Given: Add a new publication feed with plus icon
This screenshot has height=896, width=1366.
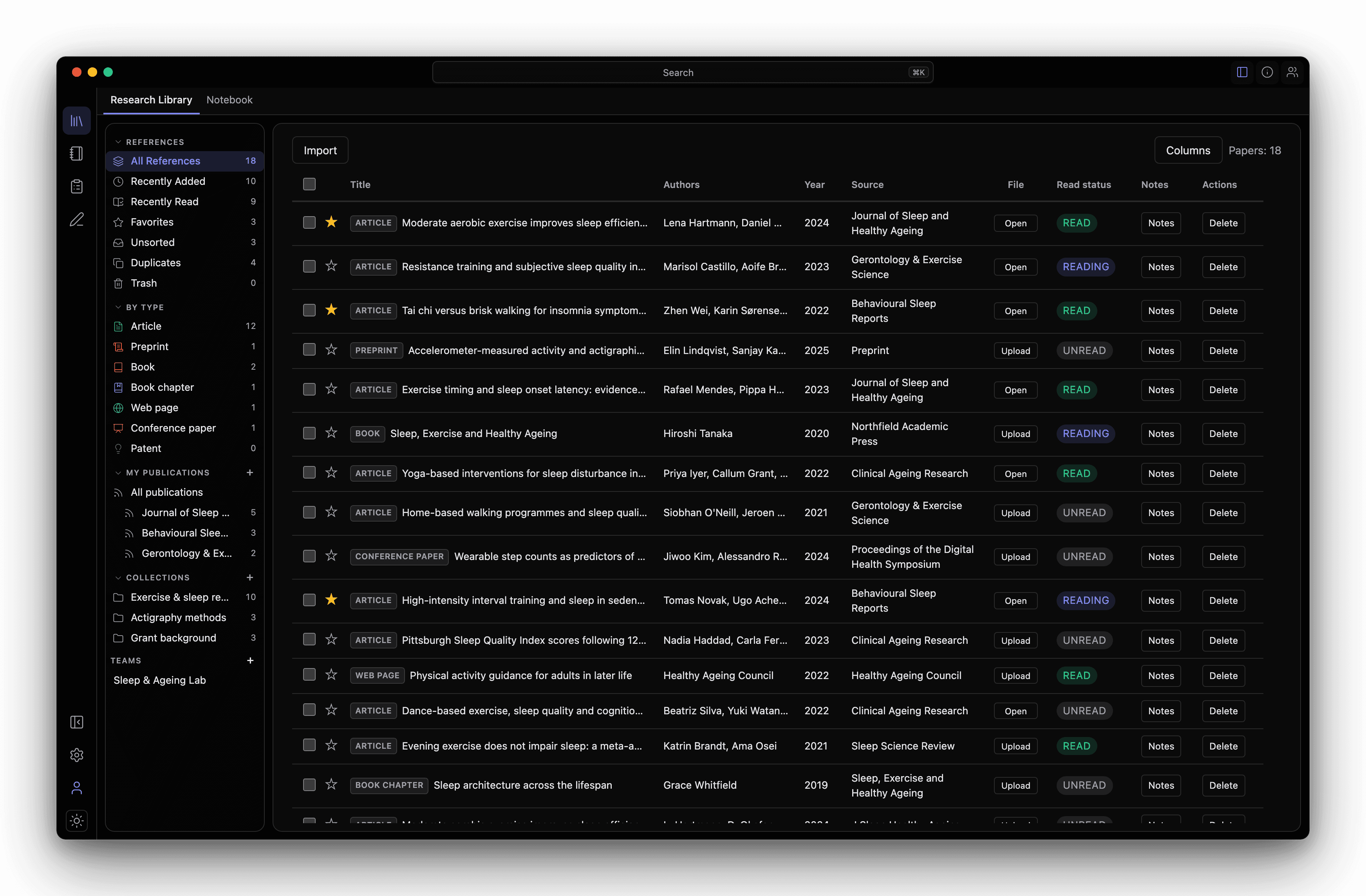Looking at the screenshot, I should [250, 472].
